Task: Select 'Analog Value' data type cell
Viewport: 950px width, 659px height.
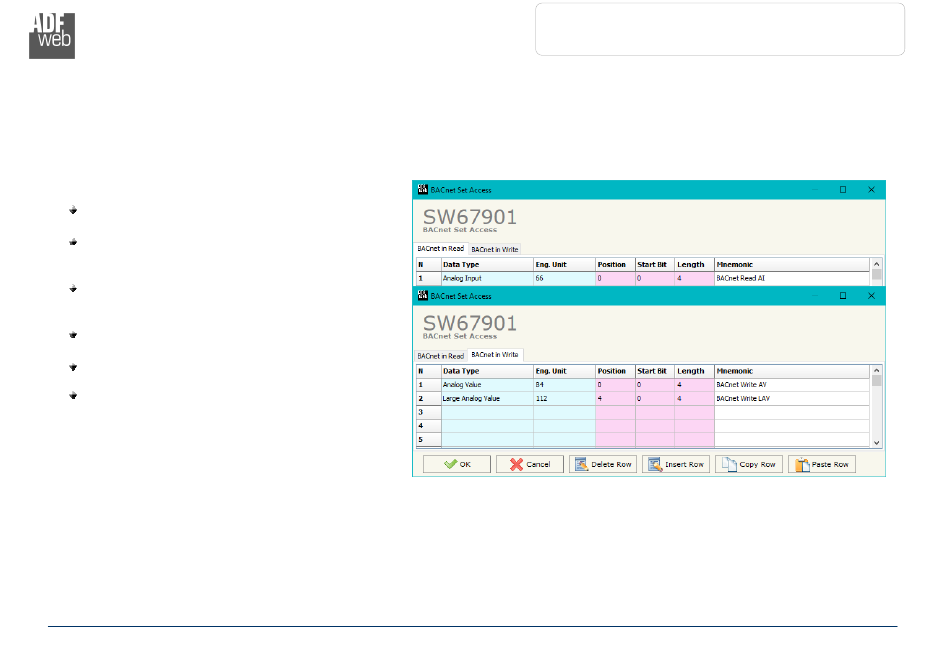Action: point(487,385)
